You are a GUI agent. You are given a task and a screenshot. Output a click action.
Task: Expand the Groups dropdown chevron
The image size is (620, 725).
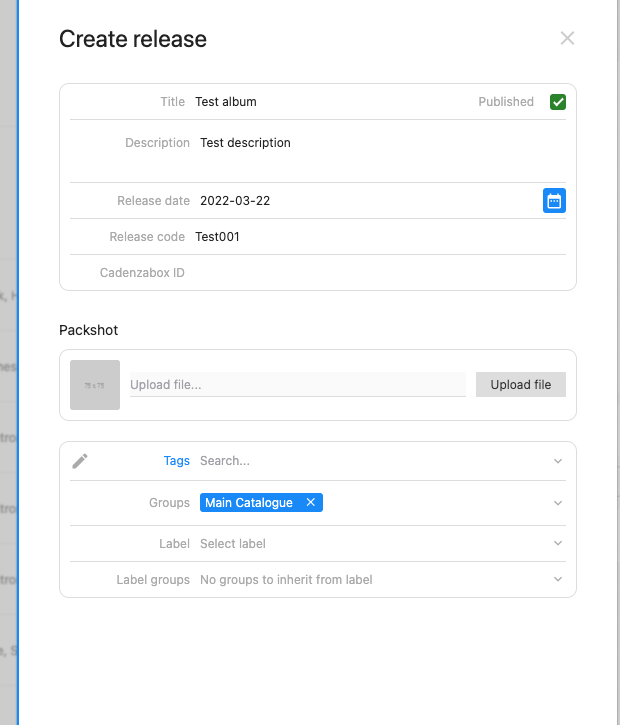558,503
